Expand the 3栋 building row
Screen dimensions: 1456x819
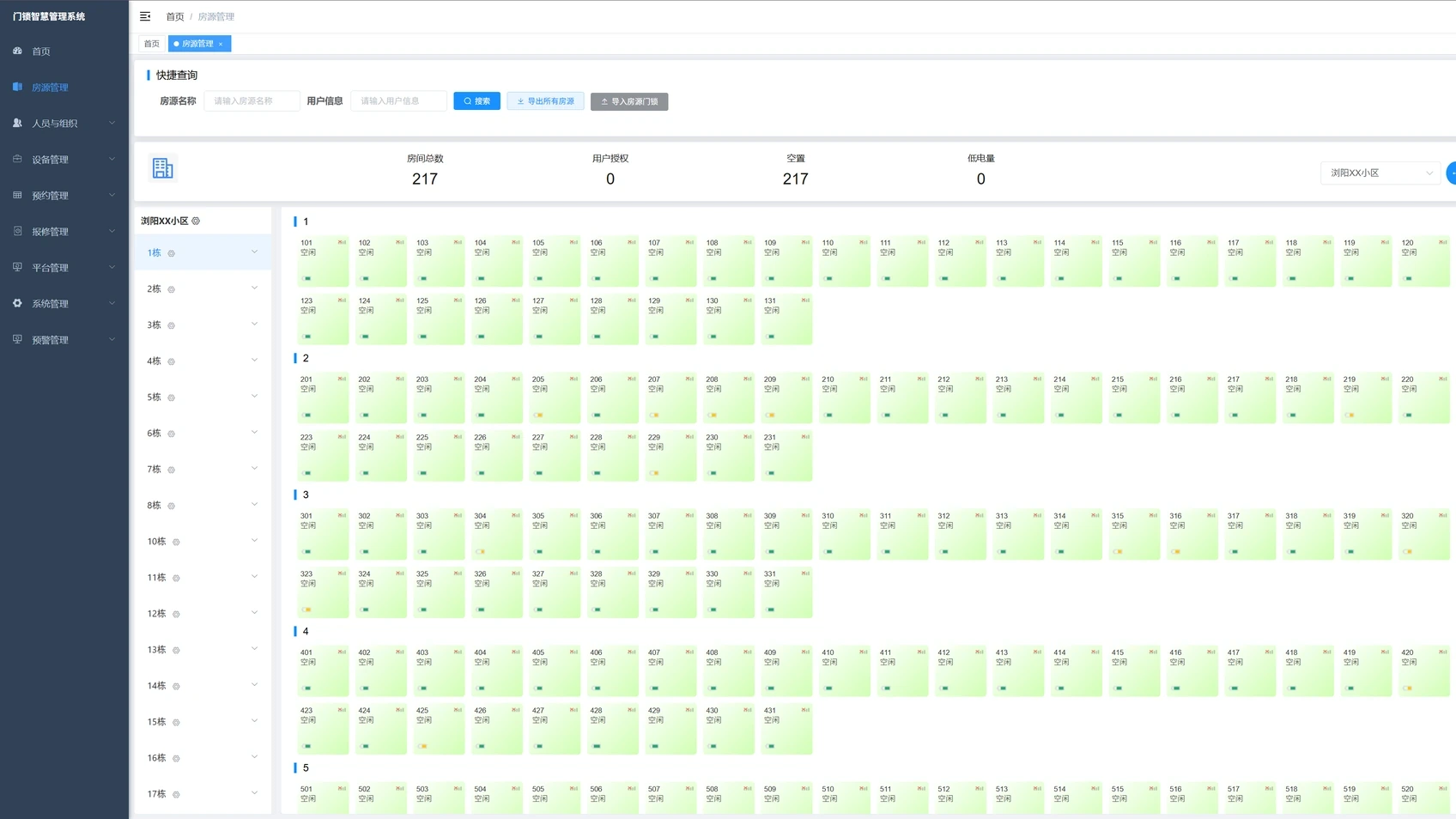coord(203,325)
